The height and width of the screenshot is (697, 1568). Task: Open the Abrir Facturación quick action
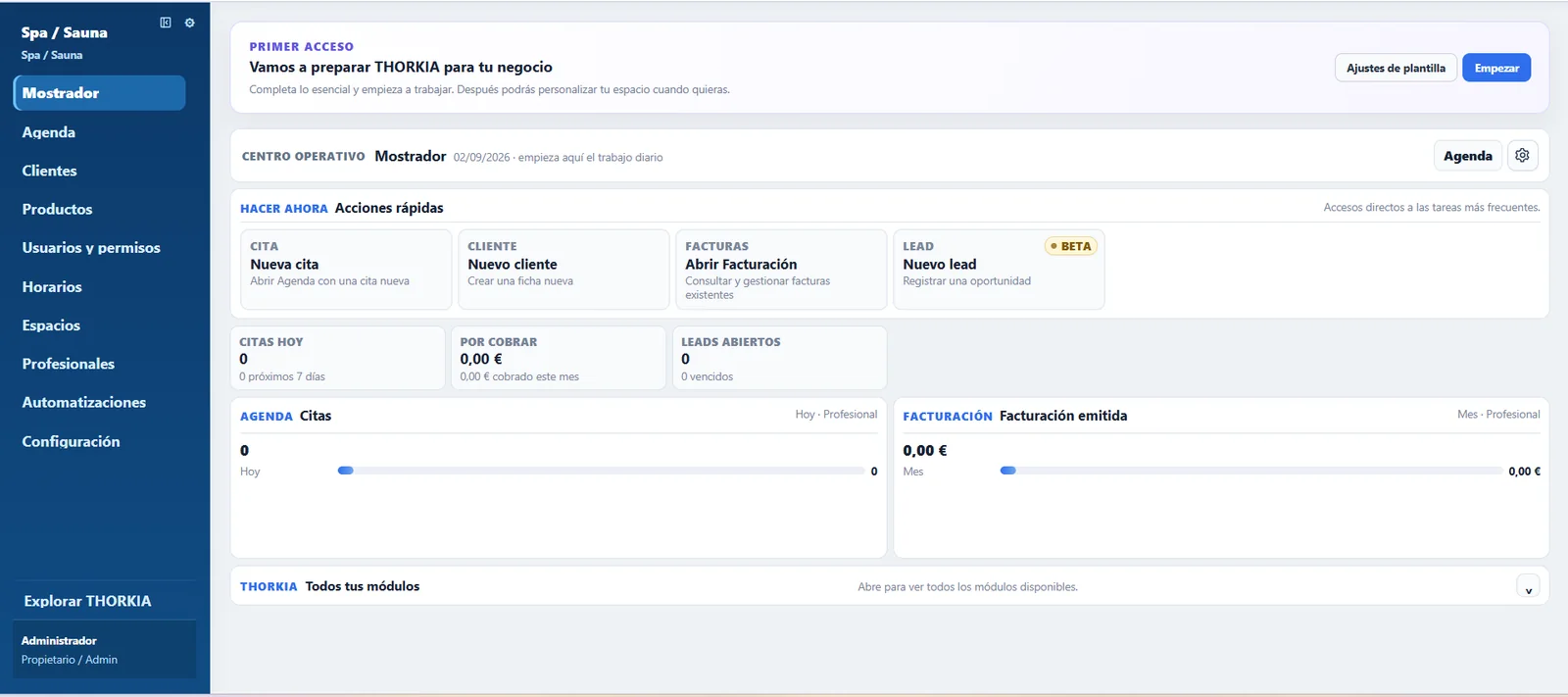point(781,269)
